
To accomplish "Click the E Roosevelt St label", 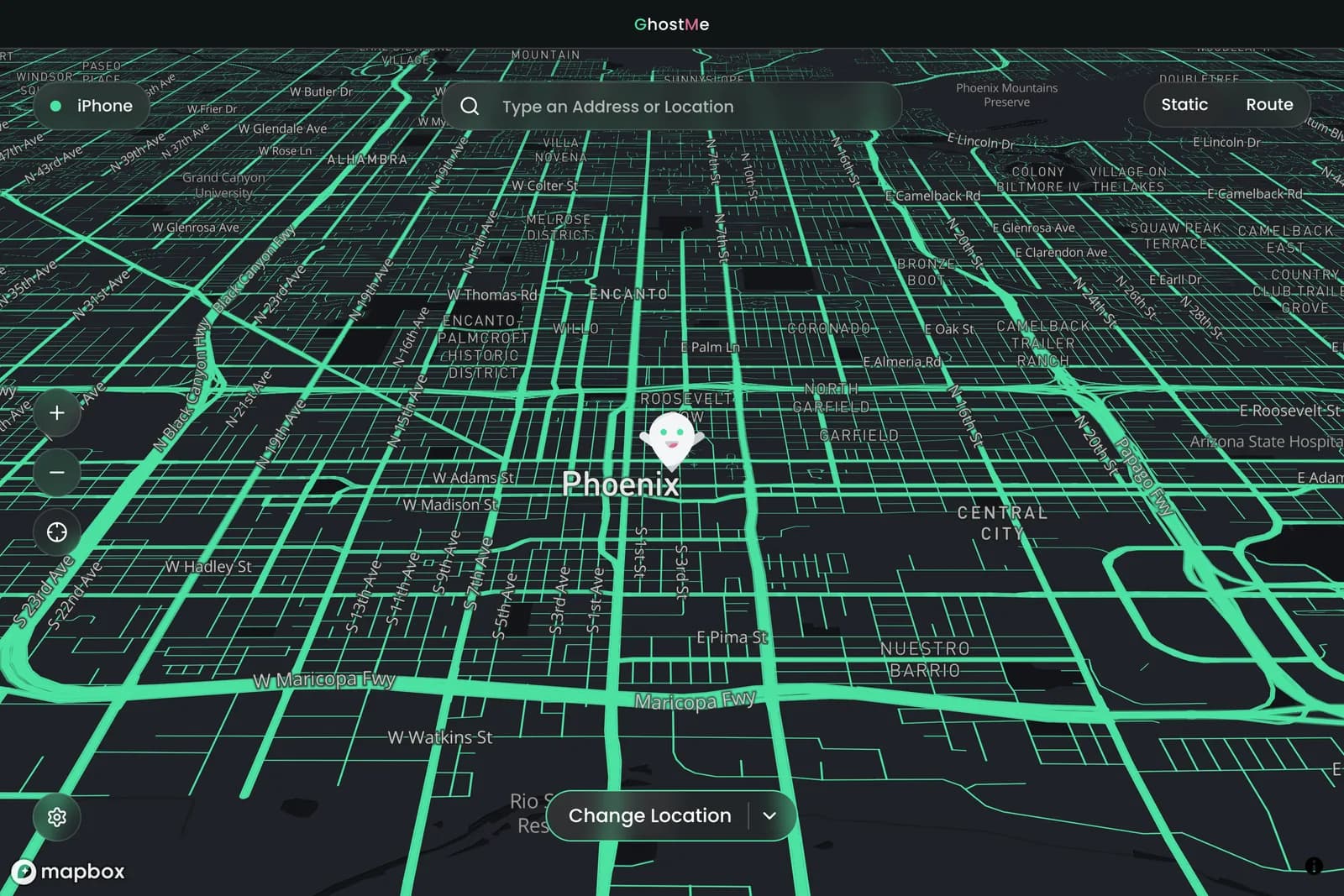I will (x=1289, y=411).
